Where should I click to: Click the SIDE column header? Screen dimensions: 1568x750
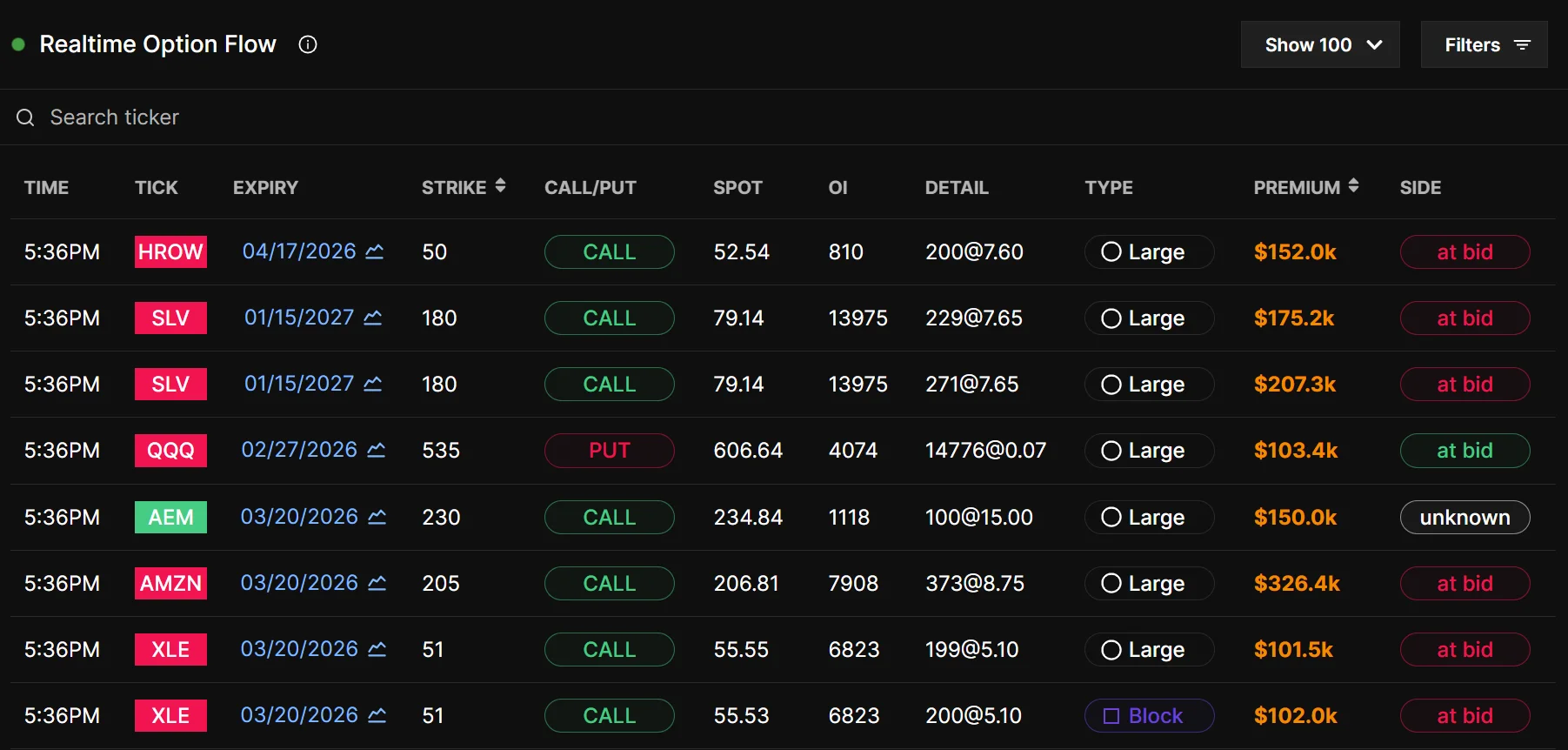pyautogui.click(x=1421, y=188)
